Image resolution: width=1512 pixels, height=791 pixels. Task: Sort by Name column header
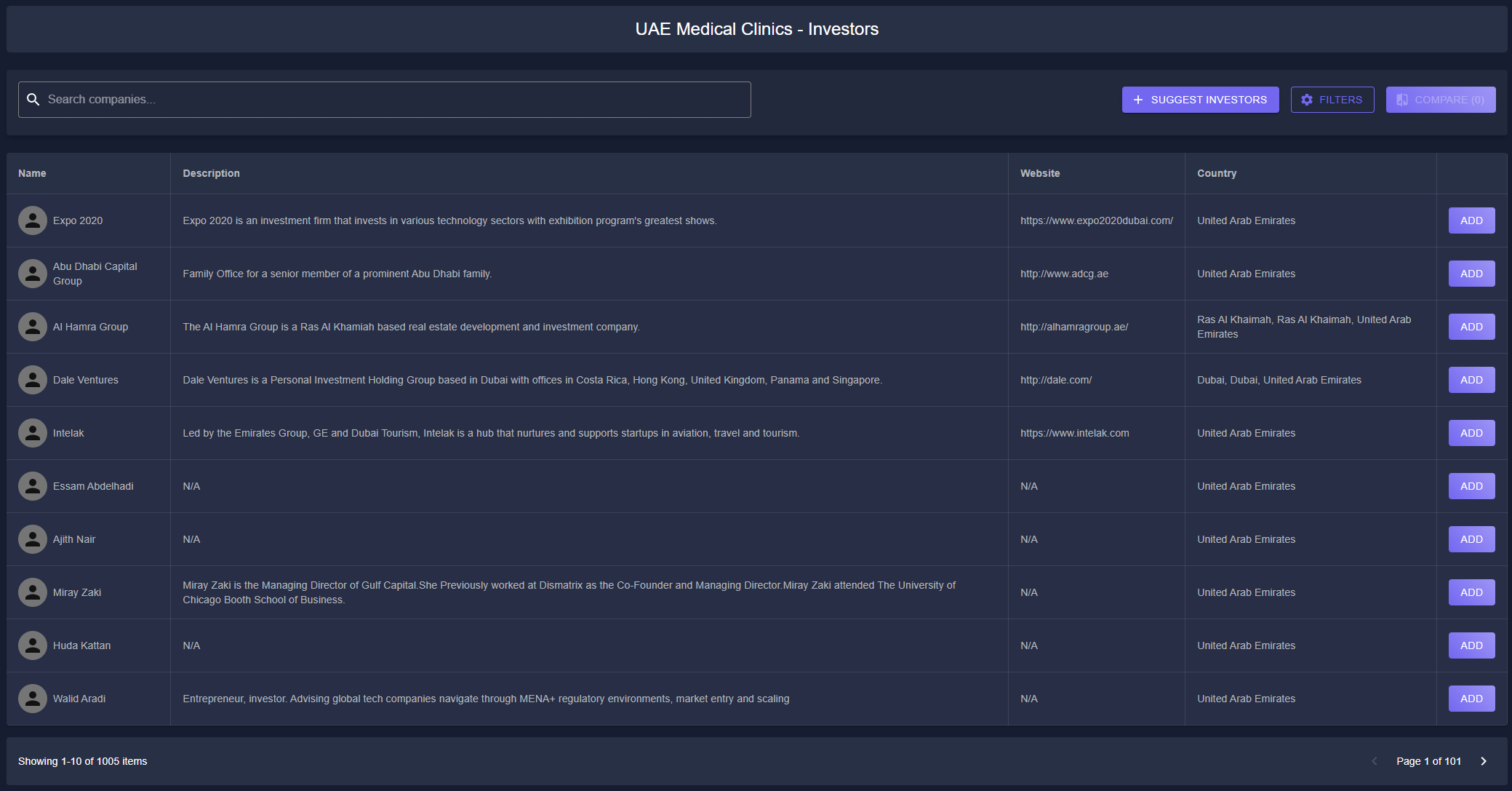(32, 173)
